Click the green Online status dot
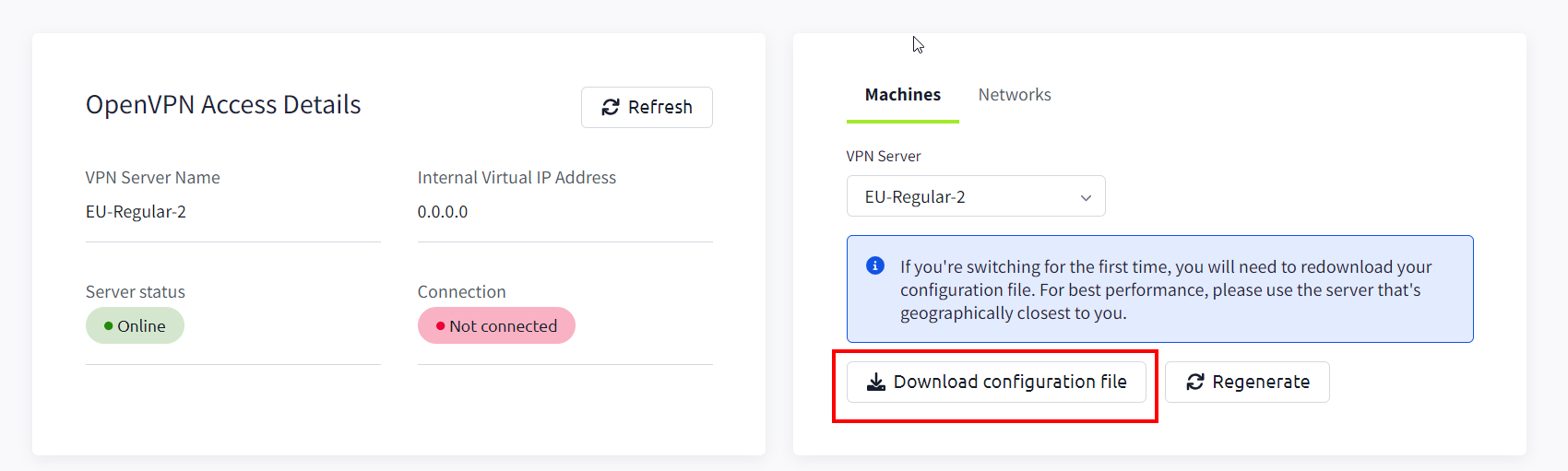This screenshot has width=1568, height=471. coord(109,326)
